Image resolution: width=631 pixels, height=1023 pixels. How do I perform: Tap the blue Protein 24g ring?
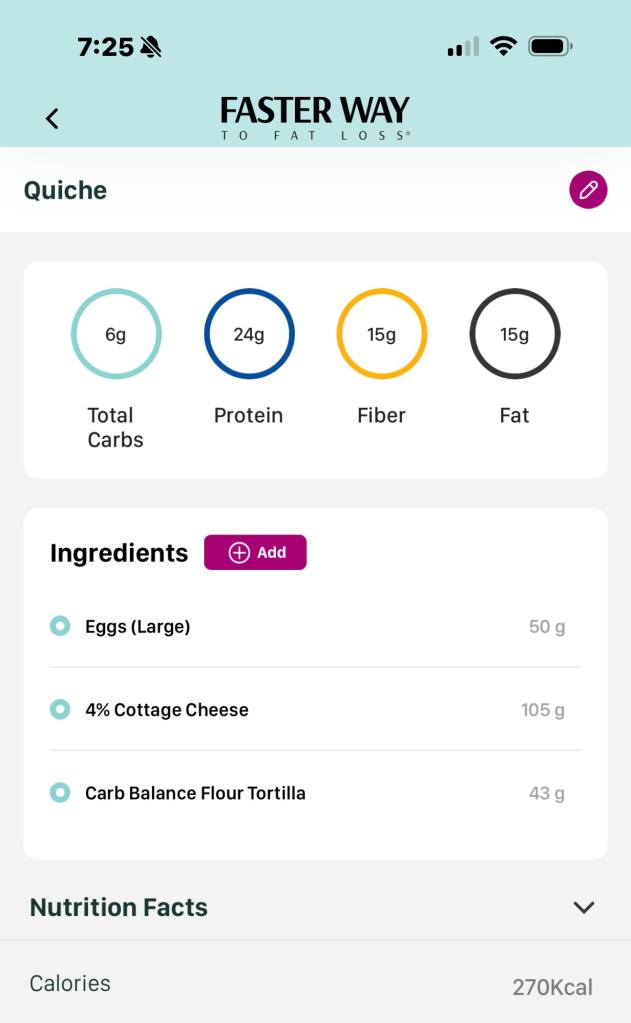249,334
